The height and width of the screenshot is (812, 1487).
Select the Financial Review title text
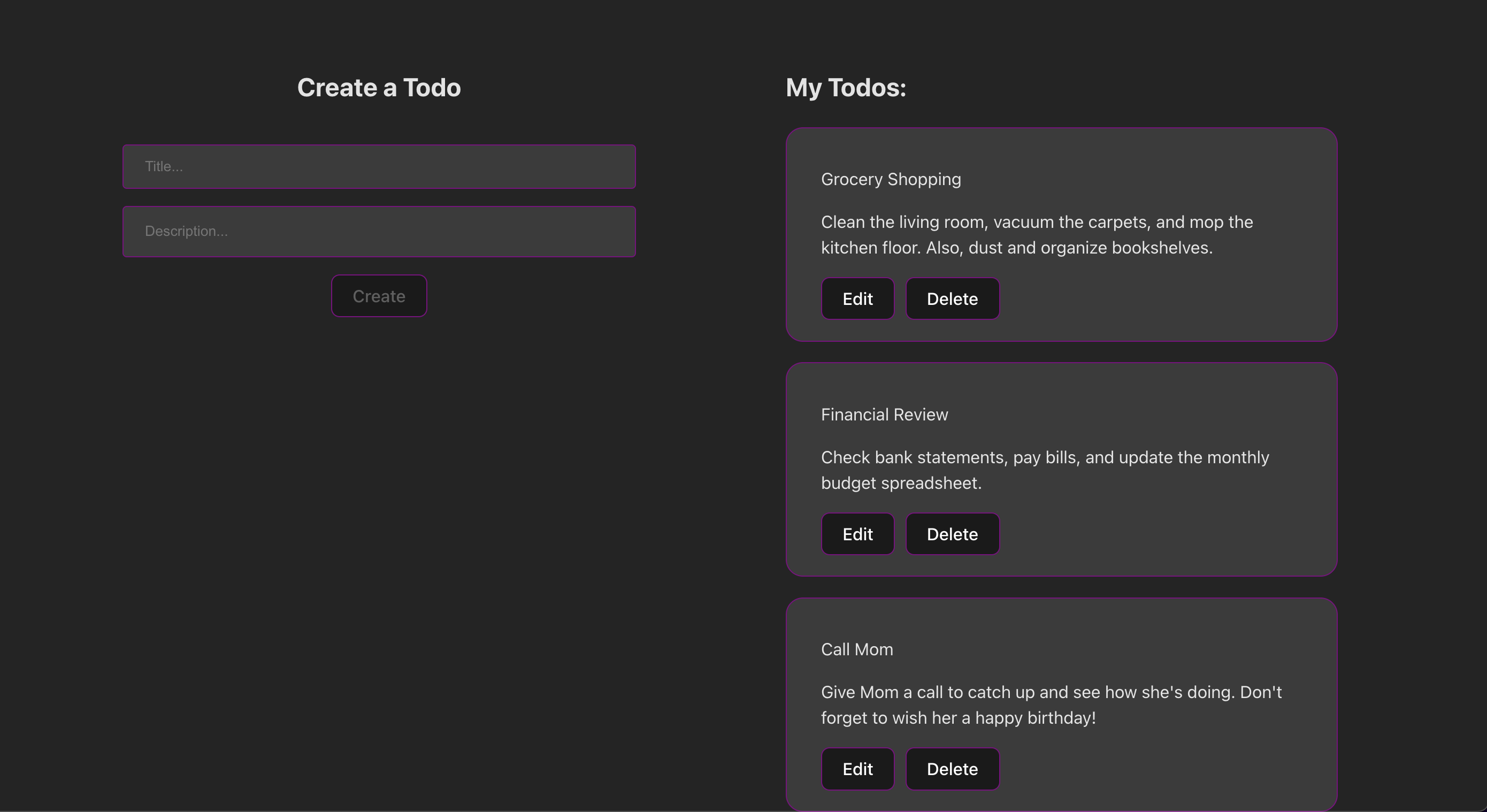coord(884,415)
